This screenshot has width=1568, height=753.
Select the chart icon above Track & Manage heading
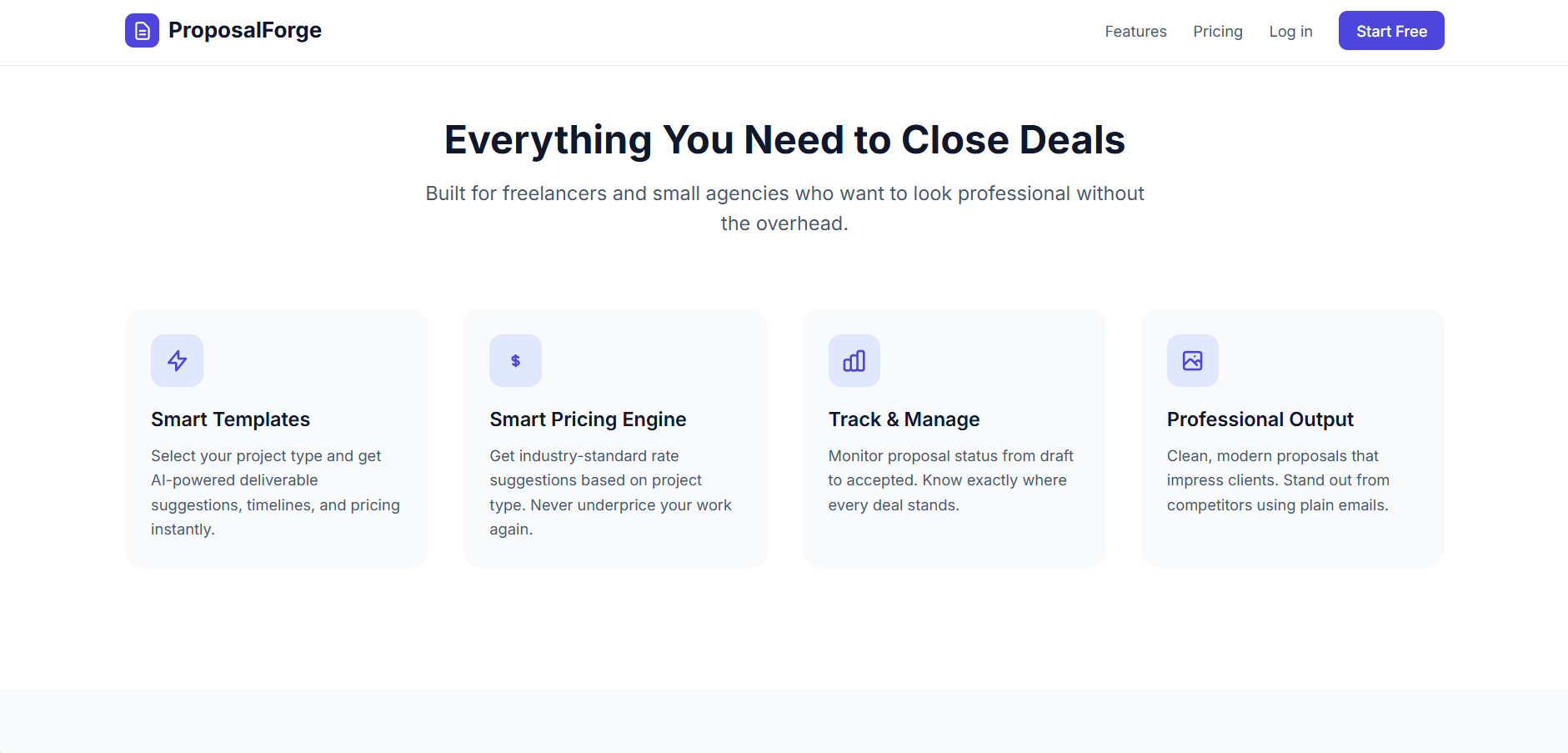click(x=854, y=360)
